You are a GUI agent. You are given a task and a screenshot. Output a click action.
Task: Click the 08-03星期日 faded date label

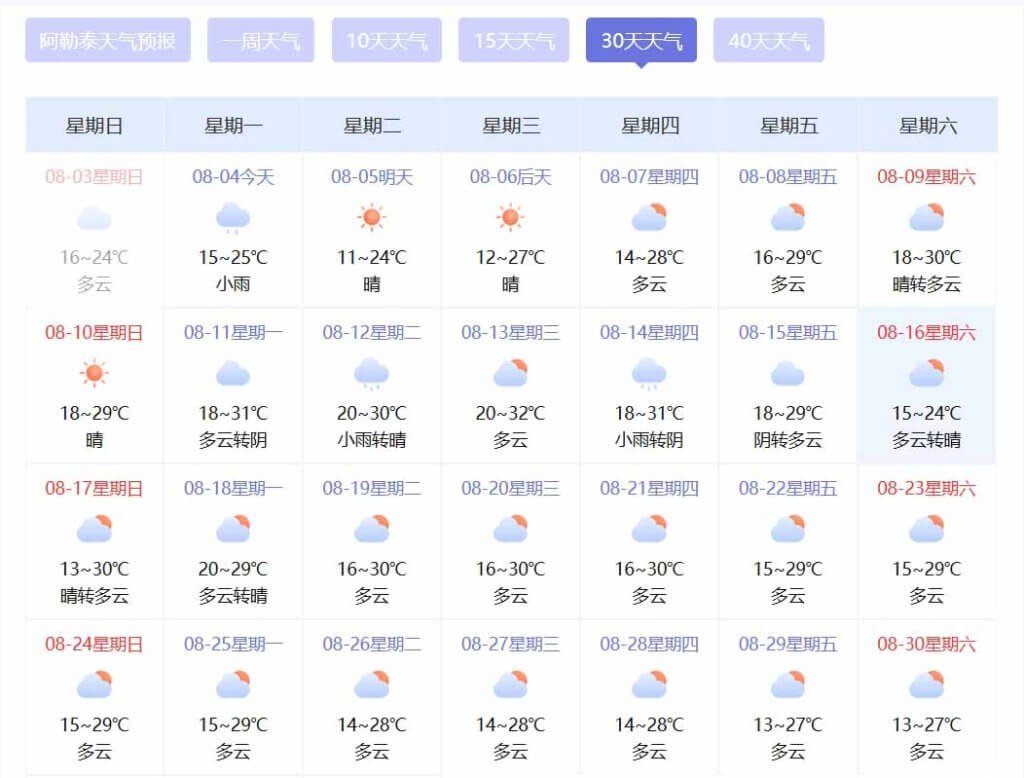[94, 177]
